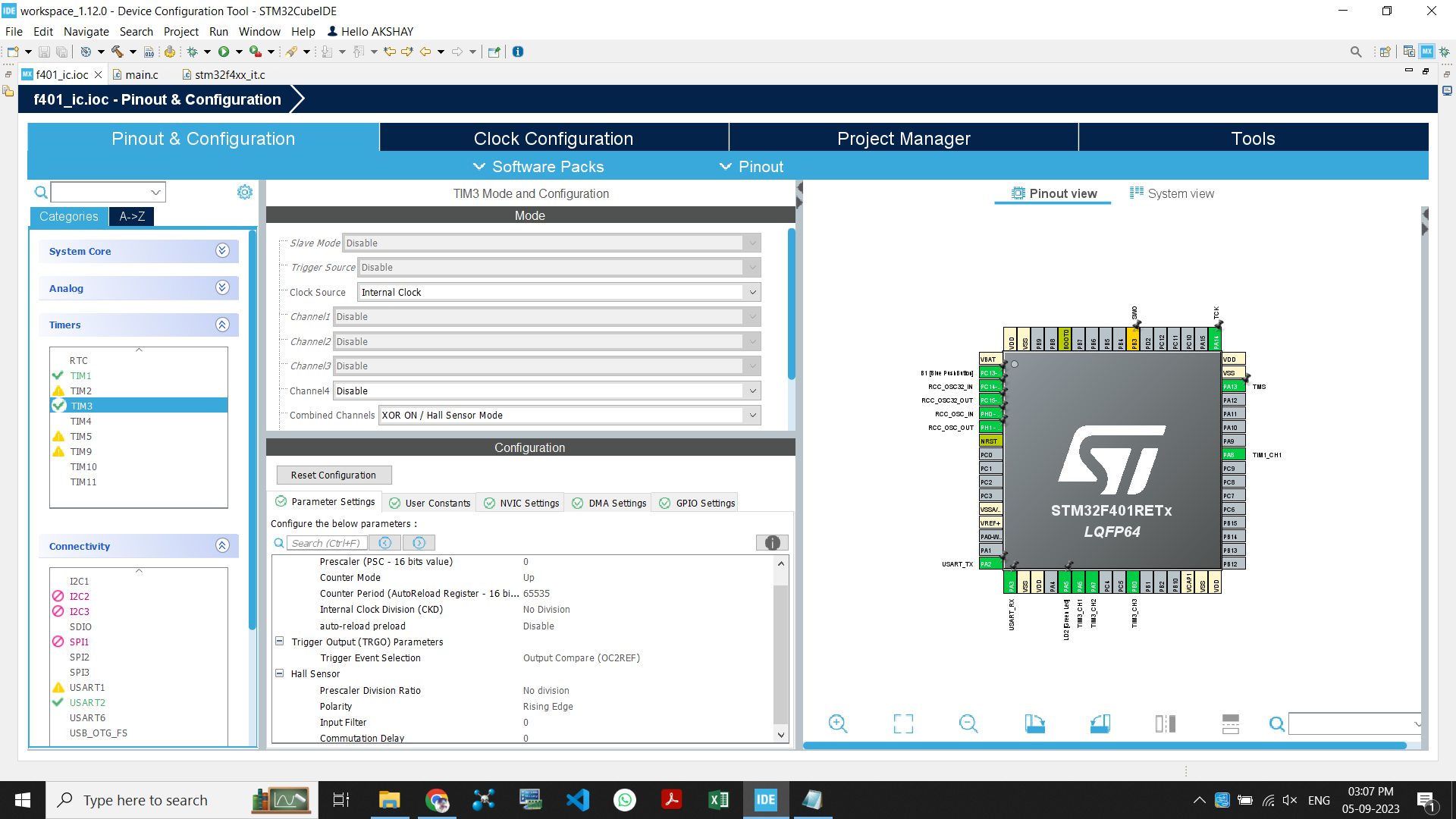Click the parameter search field

326,542
